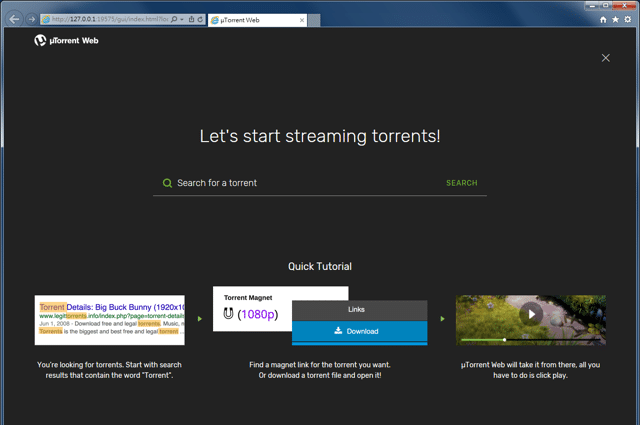The height and width of the screenshot is (425, 640).
Task: Dismiss the welcome overlay with X
Action: click(606, 58)
